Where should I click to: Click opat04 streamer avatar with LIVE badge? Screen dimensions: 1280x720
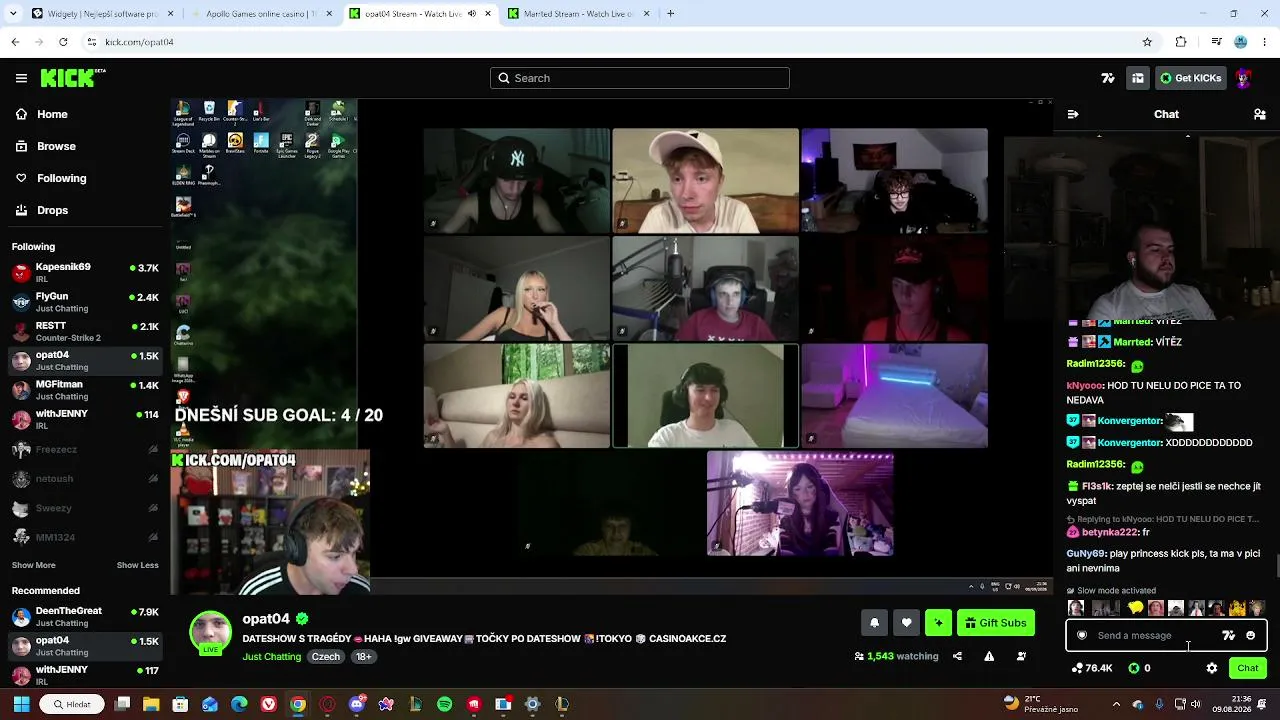(210, 634)
